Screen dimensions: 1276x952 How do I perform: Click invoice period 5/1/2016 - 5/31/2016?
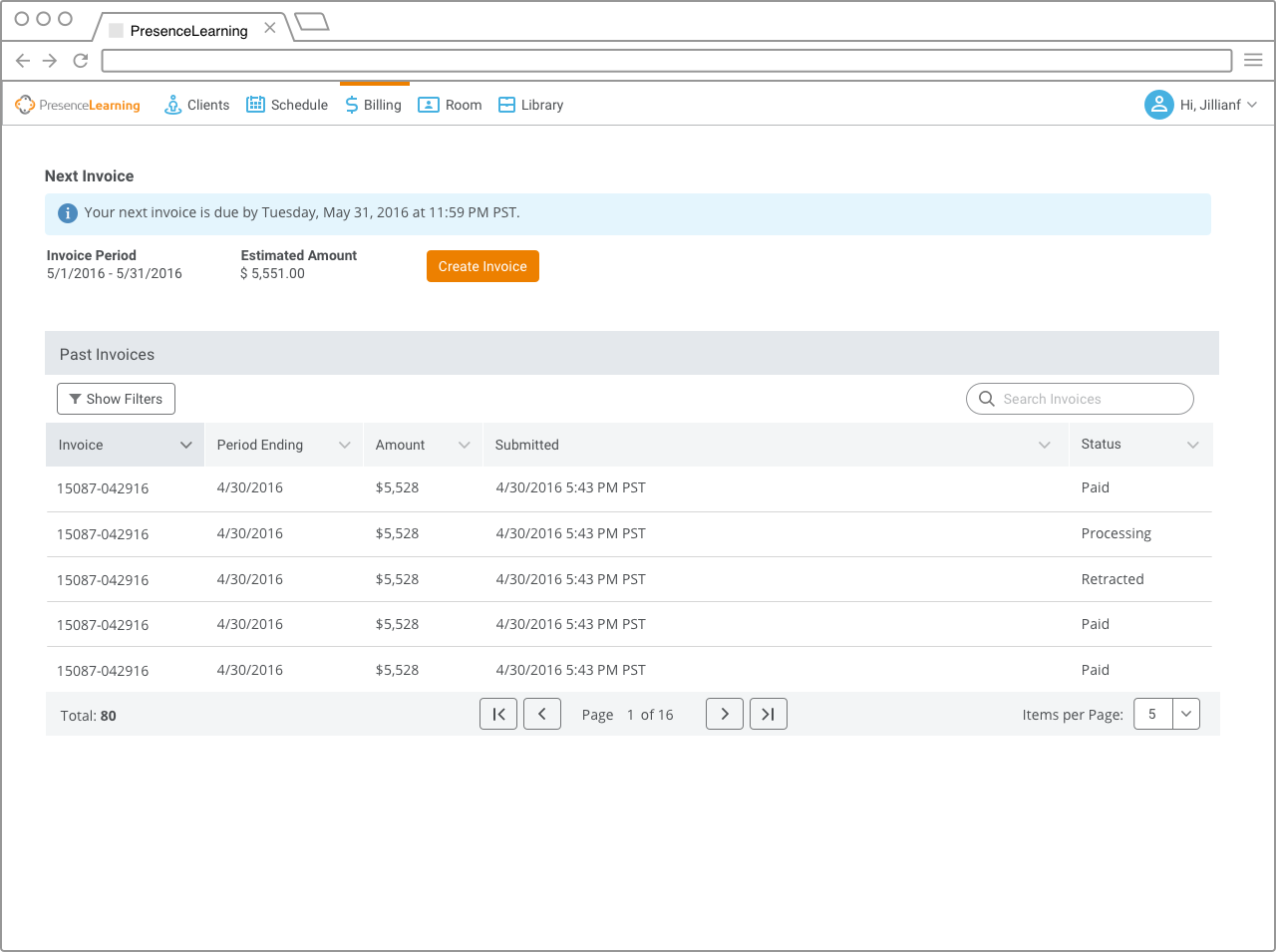point(115,273)
